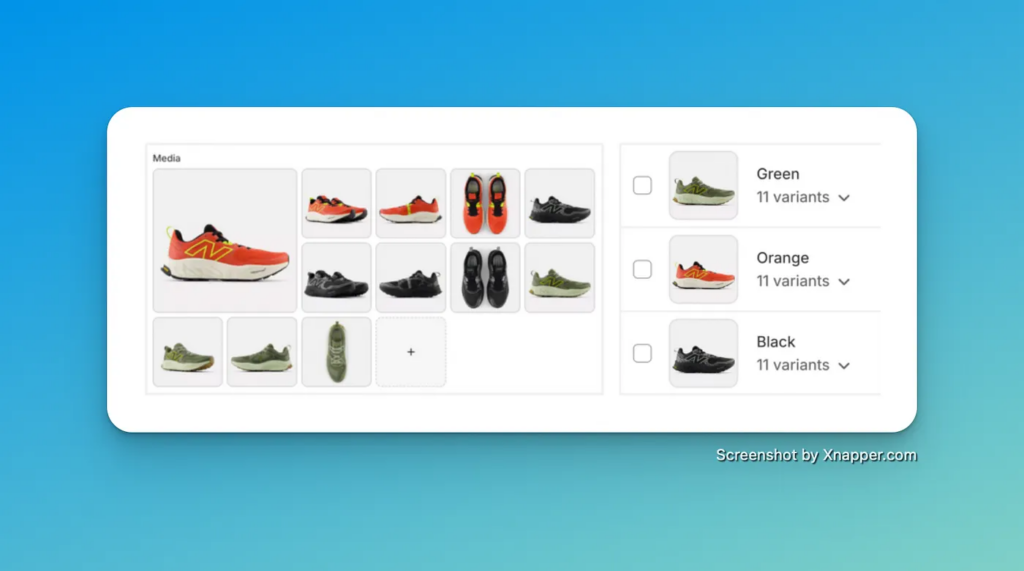Expand the Green 11 variants chevron

(844, 198)
